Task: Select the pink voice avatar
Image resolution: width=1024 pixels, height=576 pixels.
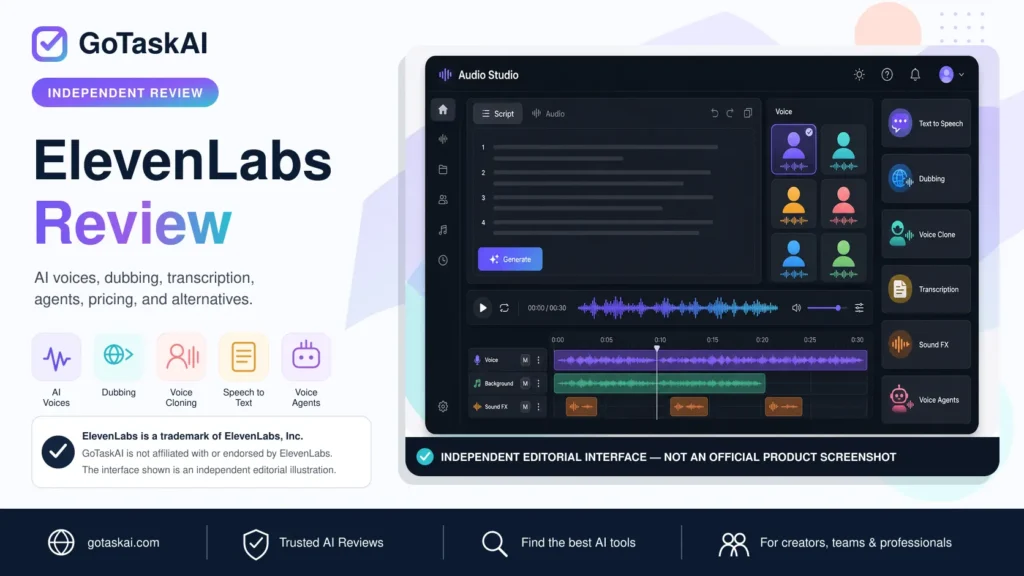Action: pos(843,204)
